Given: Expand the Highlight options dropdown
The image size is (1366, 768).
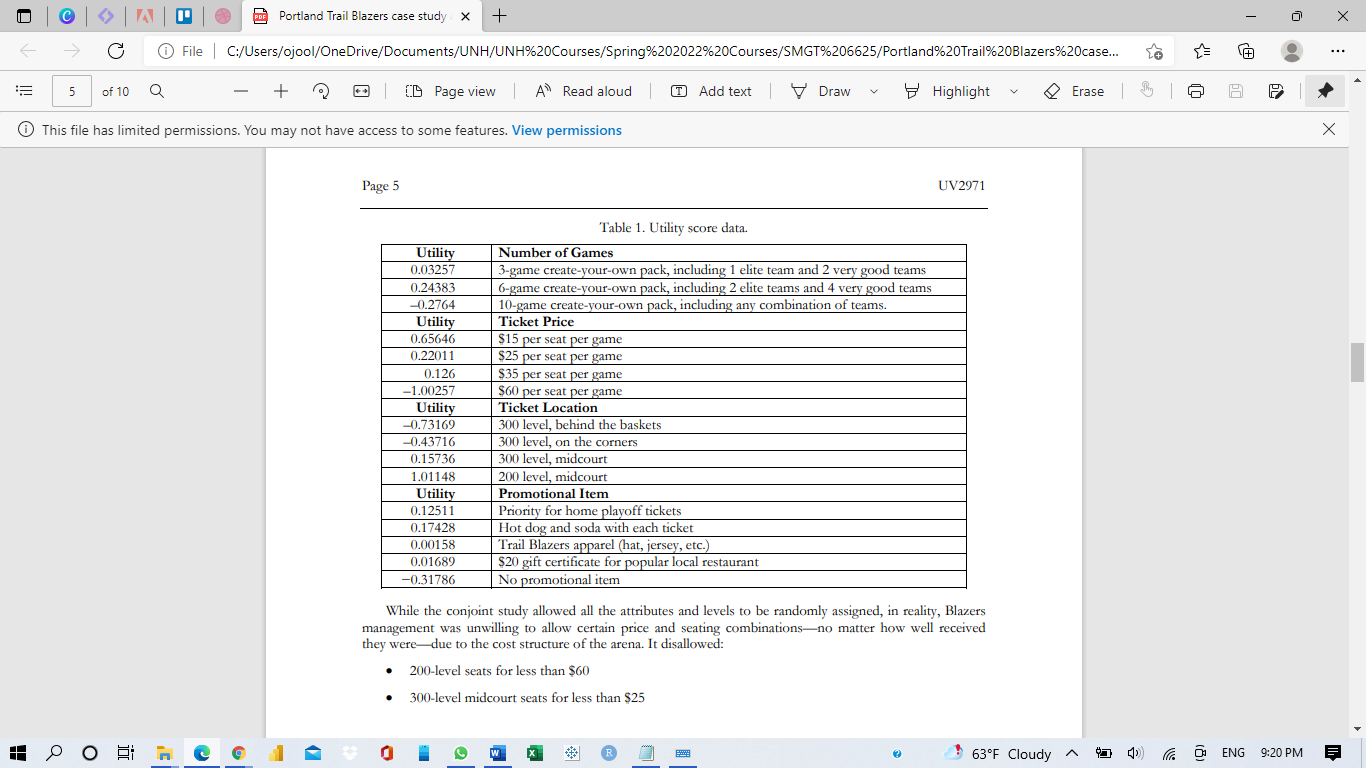Looking at the screenshot, I should coord(1013,91).
